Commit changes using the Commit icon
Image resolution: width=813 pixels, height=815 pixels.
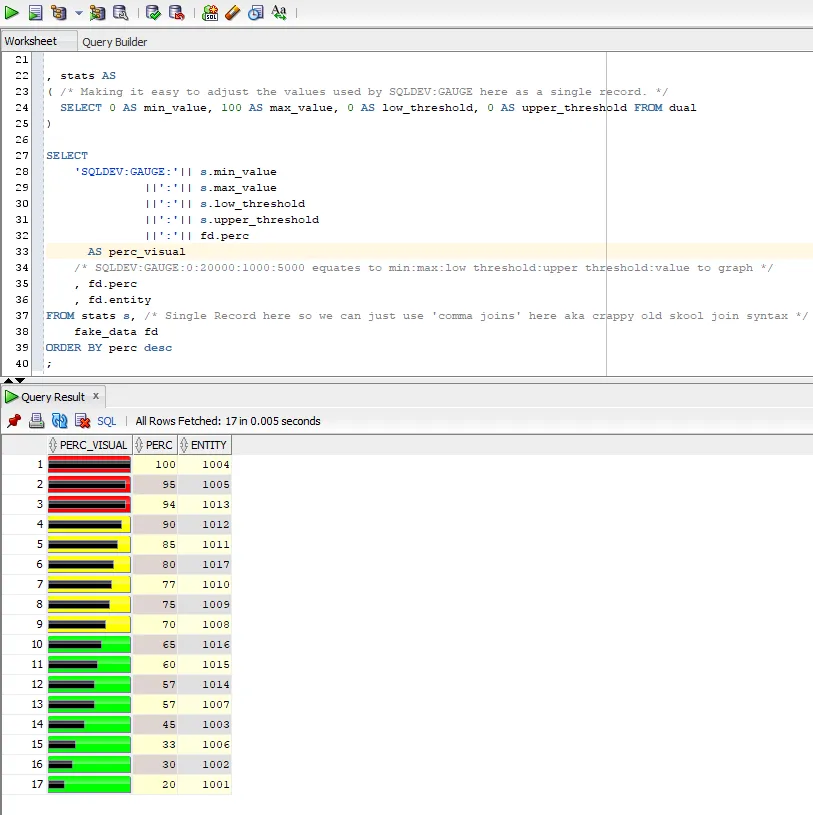coord(153,13)
